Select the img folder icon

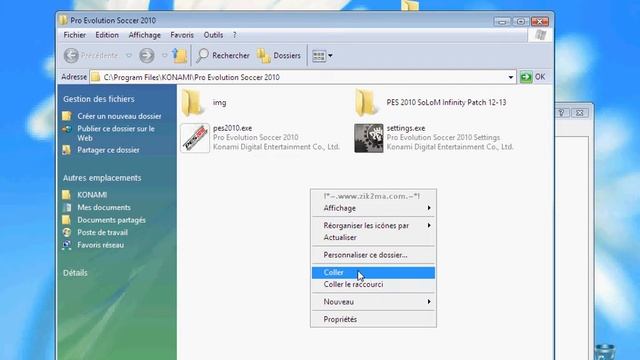tap(192, 102)
